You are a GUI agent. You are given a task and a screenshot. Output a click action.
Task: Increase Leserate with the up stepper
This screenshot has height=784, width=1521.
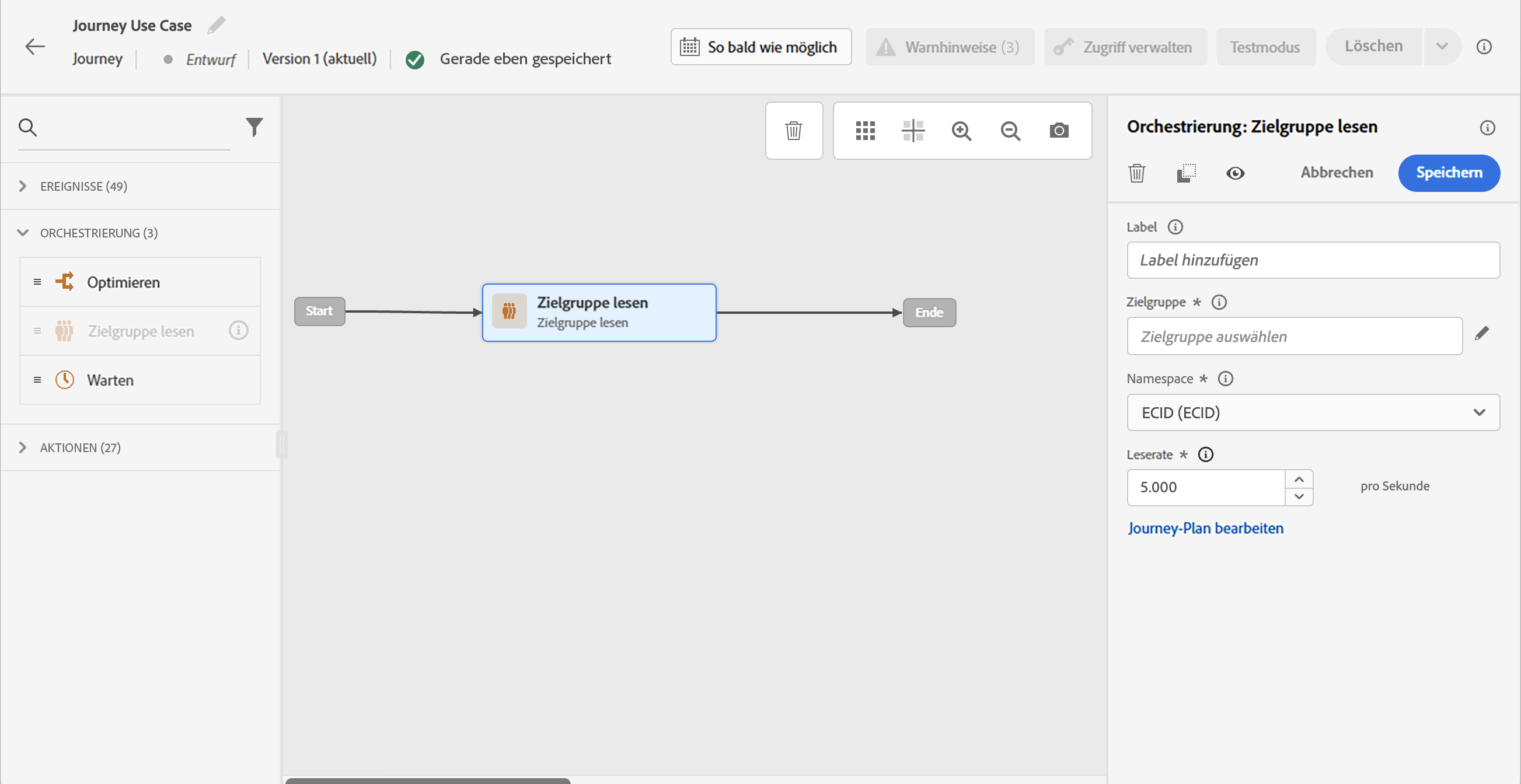tap(1299, 479)
